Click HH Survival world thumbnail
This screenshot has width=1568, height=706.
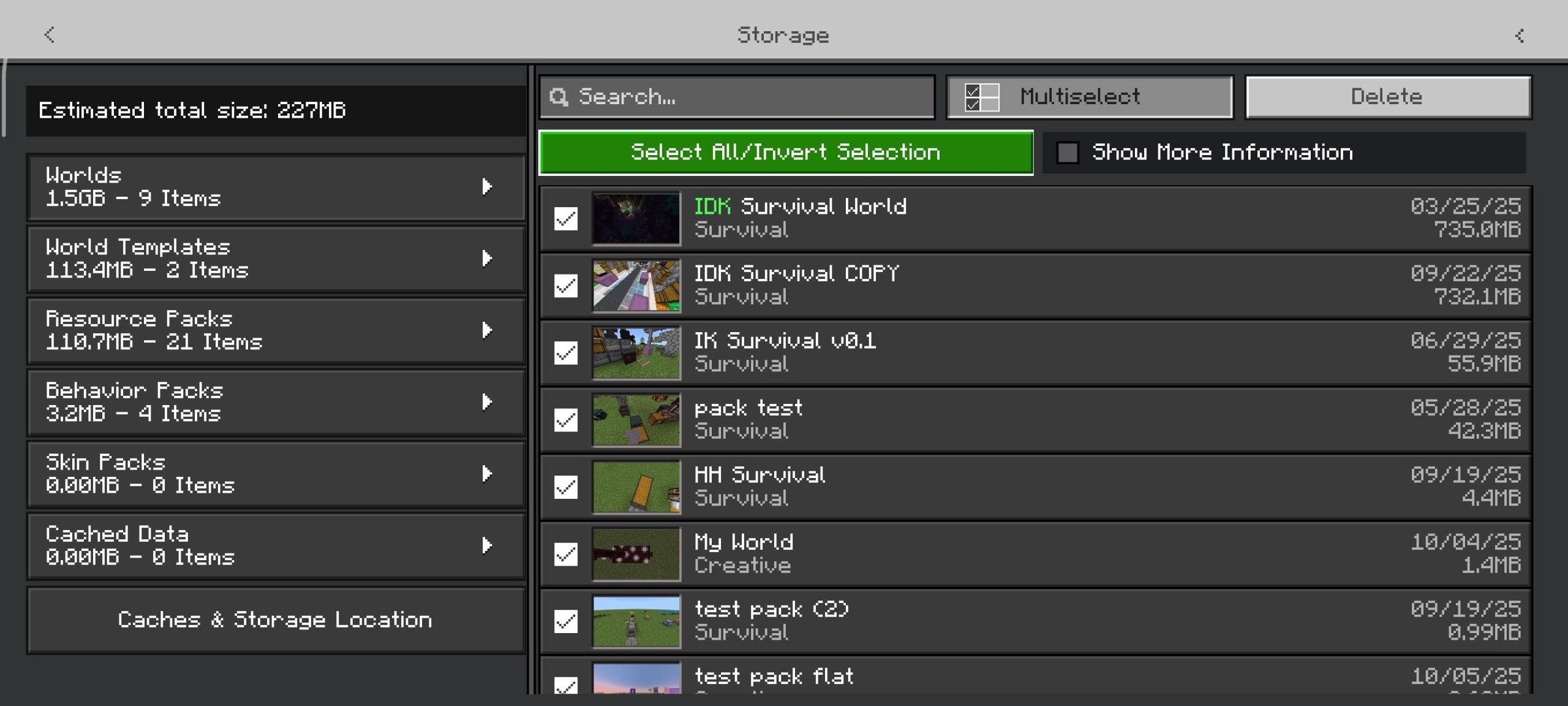(x=636, y=487)
